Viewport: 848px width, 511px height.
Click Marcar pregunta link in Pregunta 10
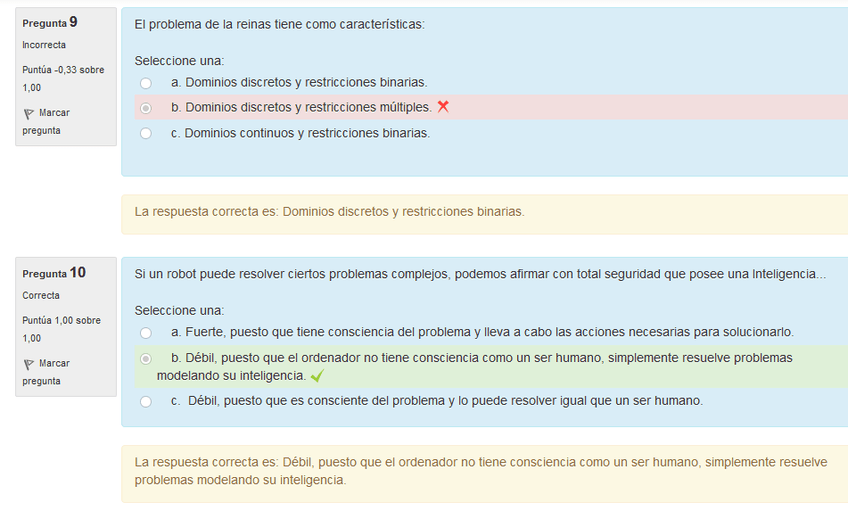(46, 372)
